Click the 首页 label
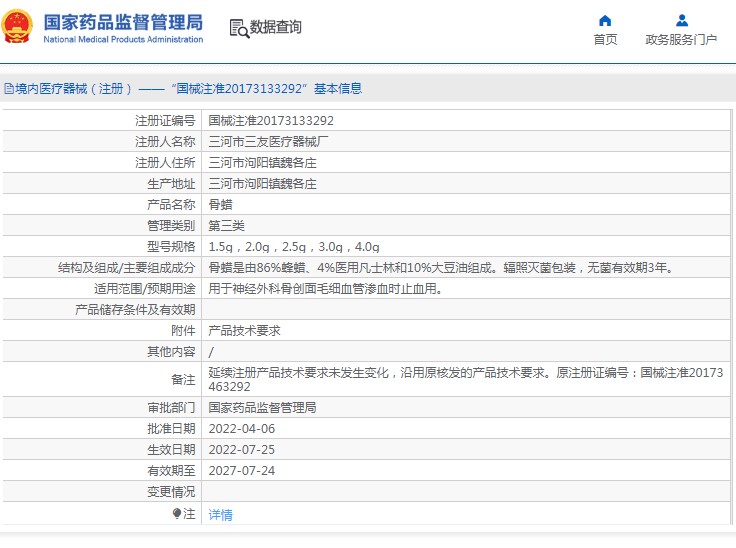This screenshot has height=548, width=736. 605,40
